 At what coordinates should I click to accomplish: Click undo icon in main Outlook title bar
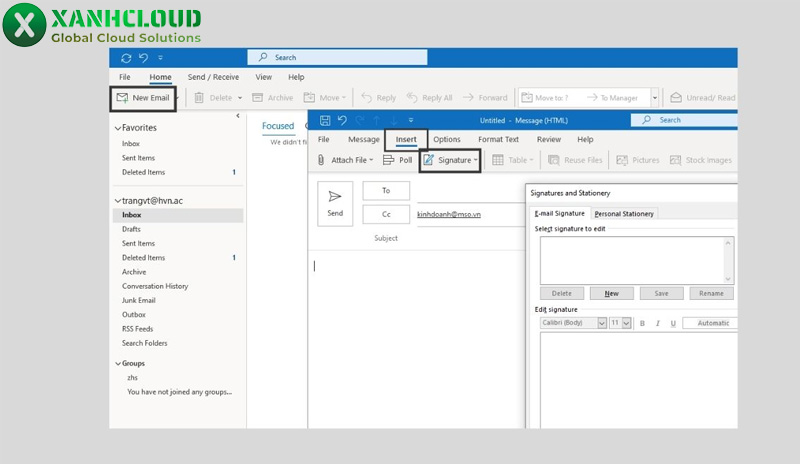pos(144,58)
